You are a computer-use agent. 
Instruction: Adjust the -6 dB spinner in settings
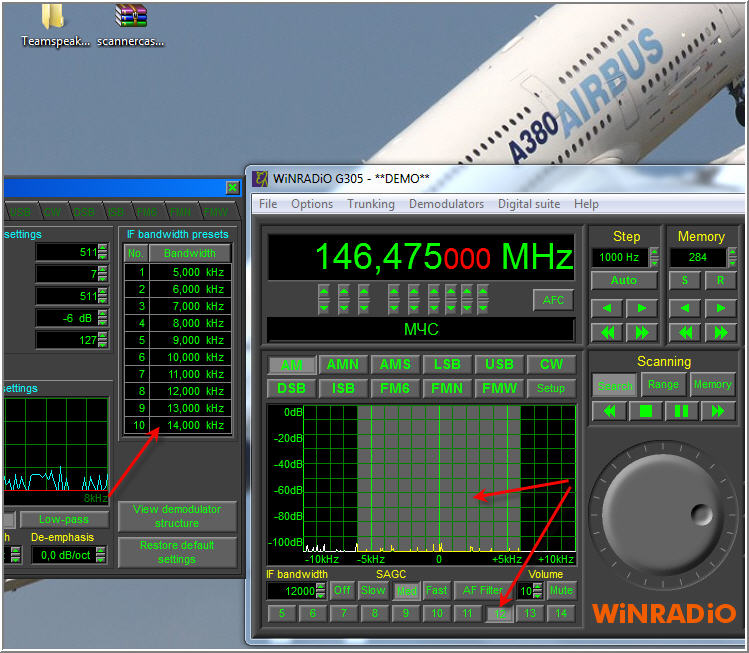[x=102, y=318]
